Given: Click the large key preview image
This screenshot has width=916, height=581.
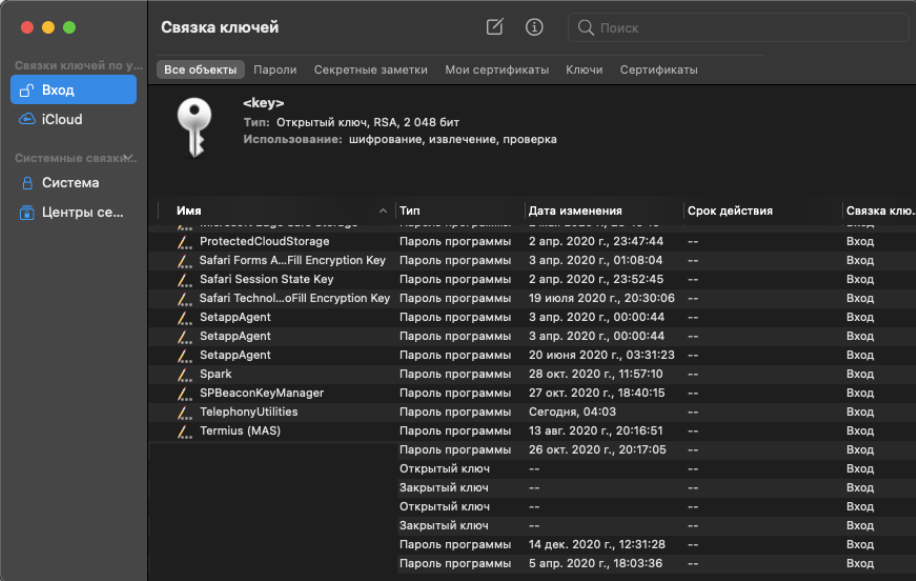Looking at the screenshot, I should click(191, 127).
